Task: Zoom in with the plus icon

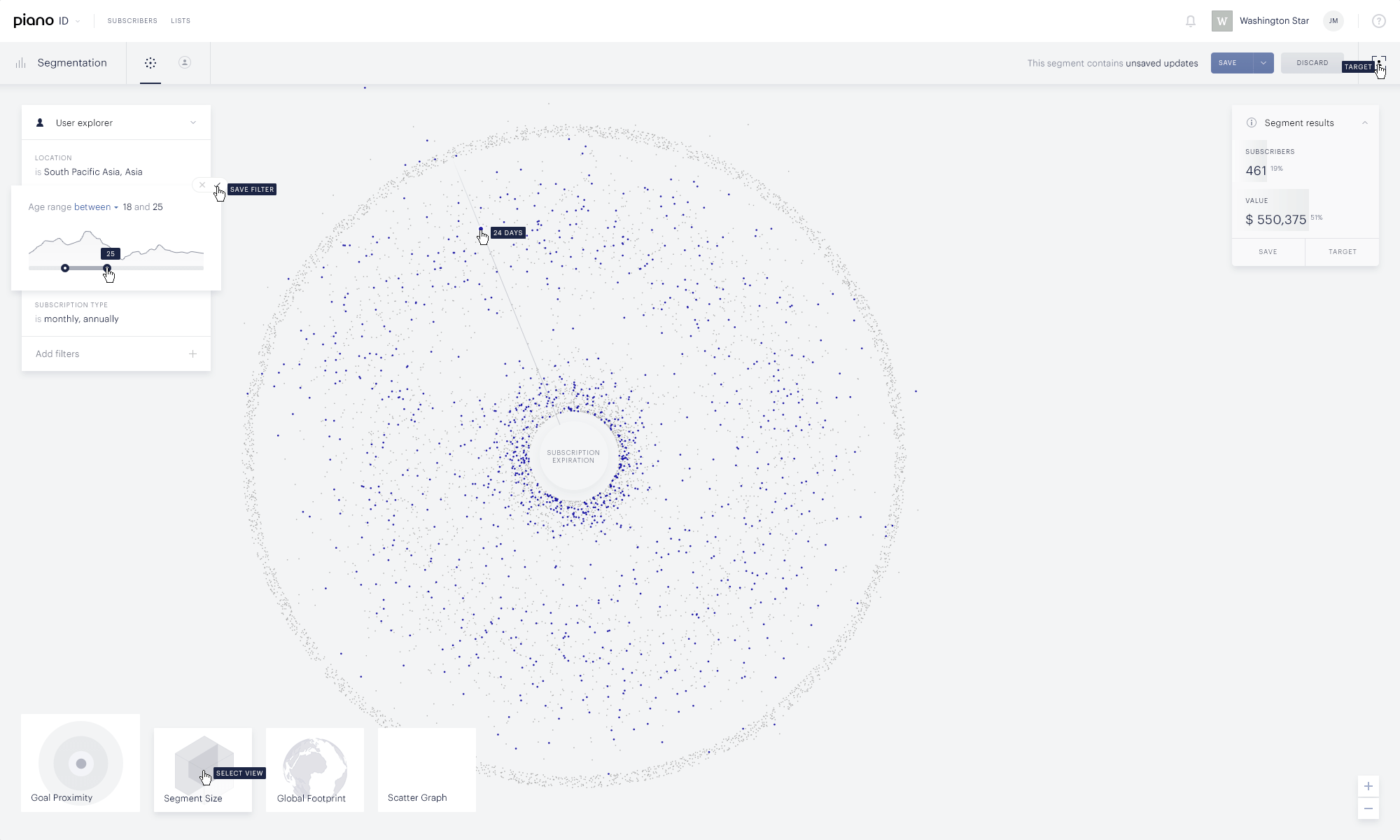Action: tap(1368, 786)
